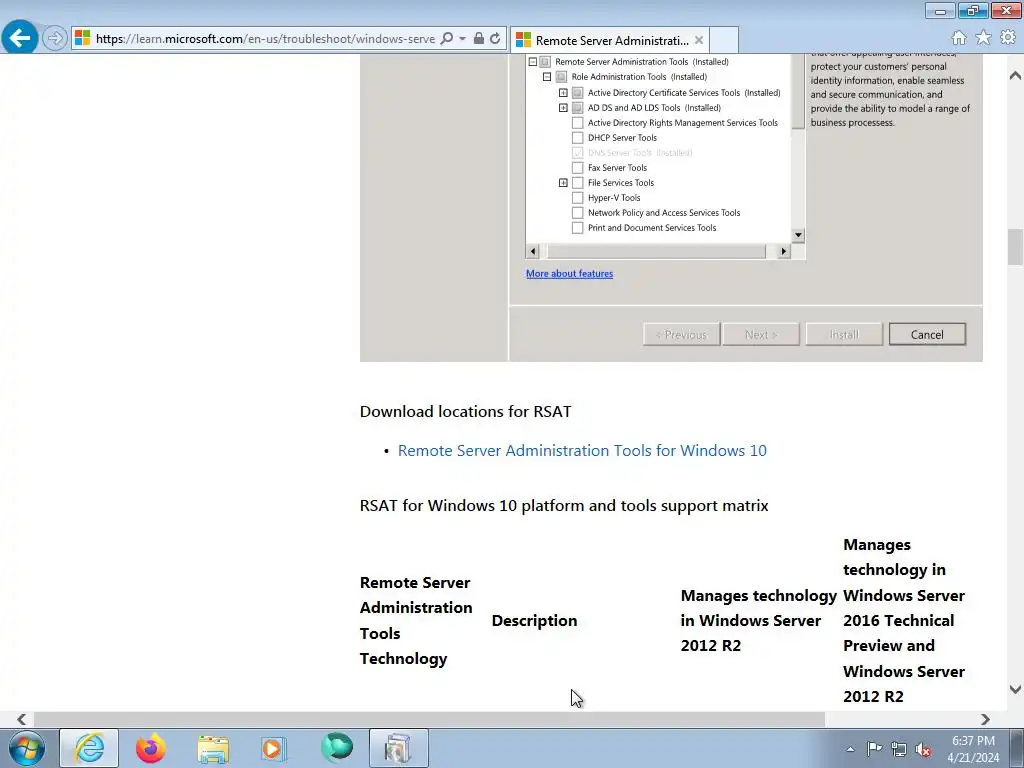Click the Microsoft site icon in address bar
Image resolution: width=1024 pixels, height=768 pixels.
[82, 38]
